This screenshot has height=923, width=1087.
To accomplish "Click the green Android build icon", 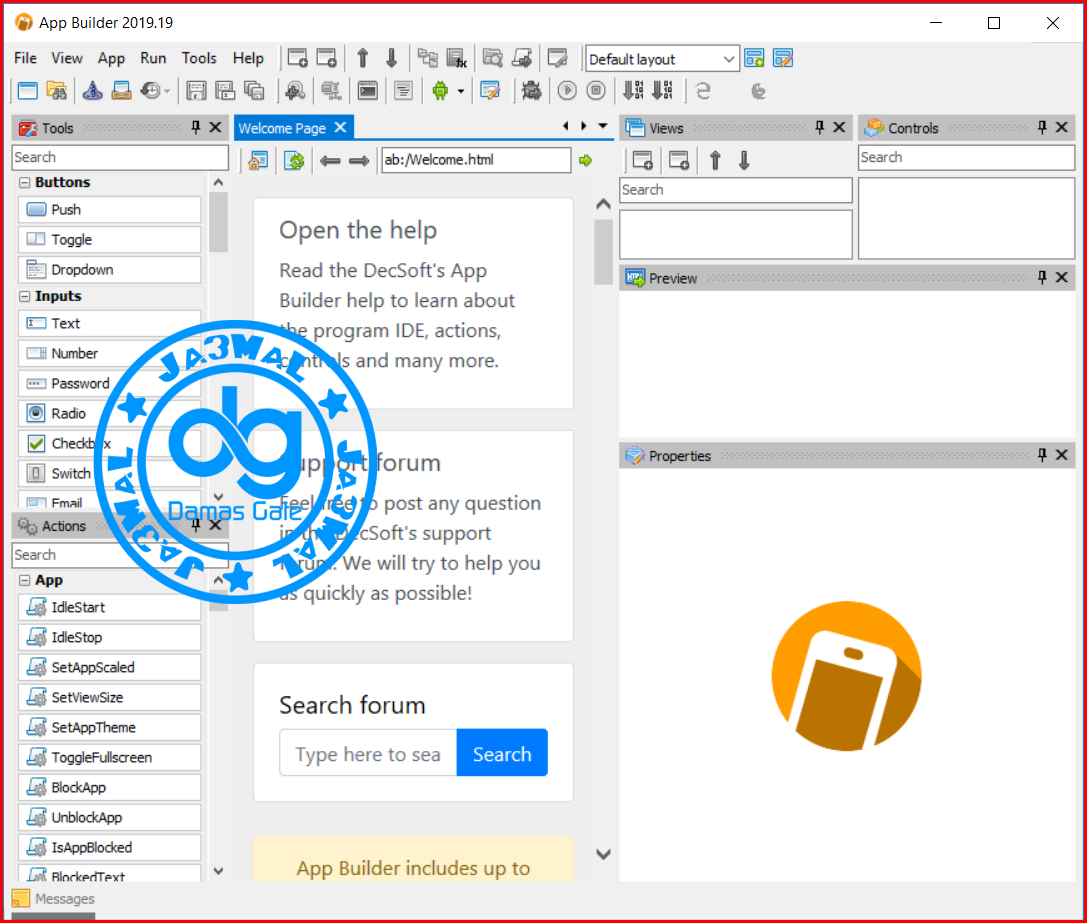I will (440, 91).
